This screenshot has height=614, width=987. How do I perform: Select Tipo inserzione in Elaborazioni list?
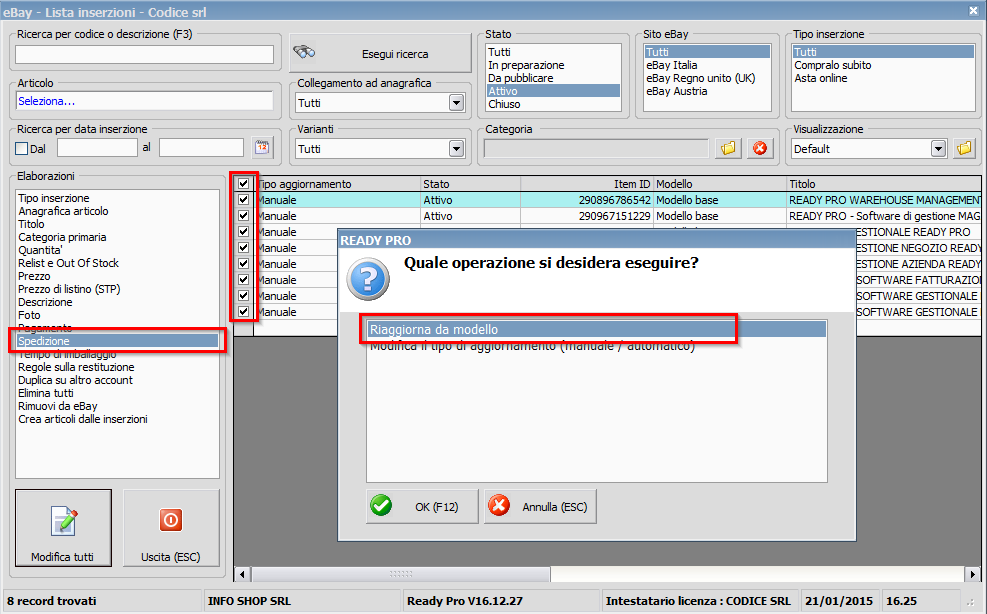tap(54, 198)
